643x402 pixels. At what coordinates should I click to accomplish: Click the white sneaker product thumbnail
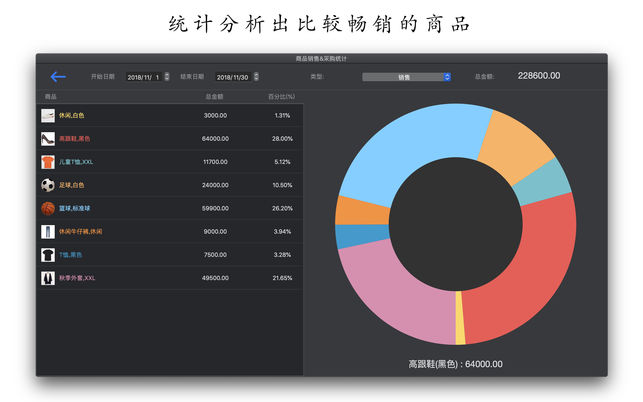coord(48,116)
